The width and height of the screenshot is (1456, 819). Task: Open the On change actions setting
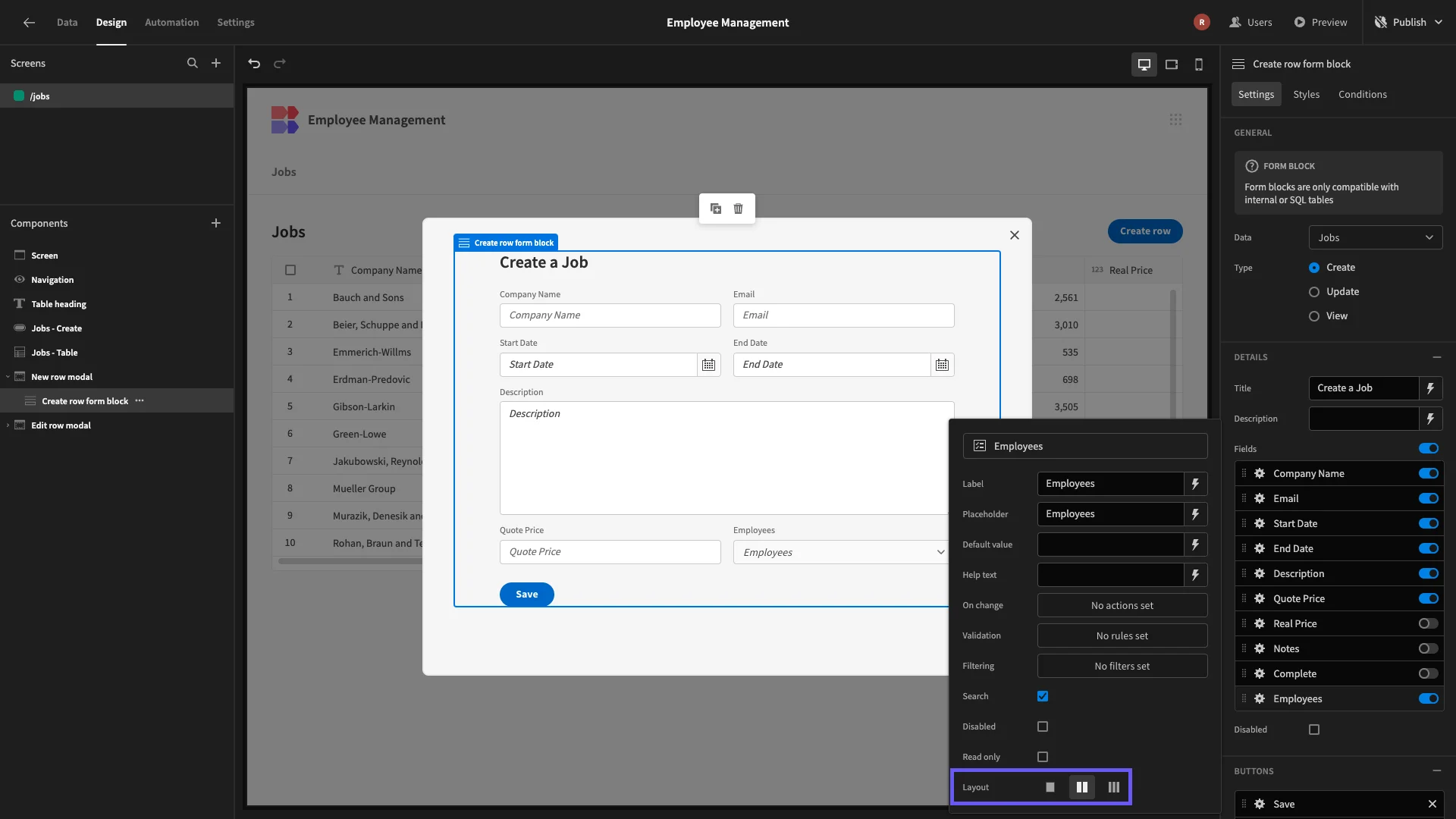point(1122,605)
